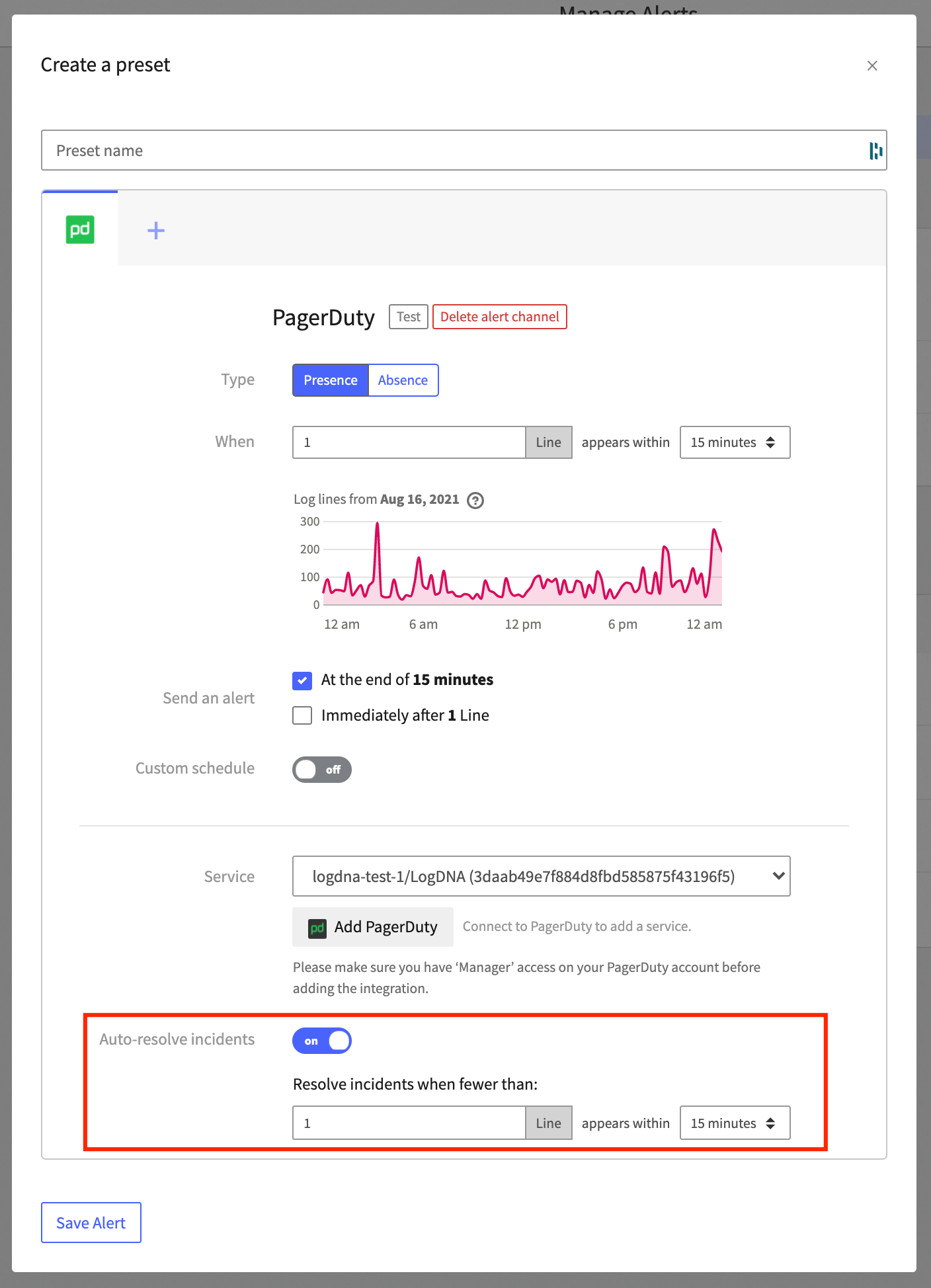Image resolution: width=931 pixels, height=1288 pixels.
Task: Click the 'Aug 16, 2021' date text
Action: point(419,499)
